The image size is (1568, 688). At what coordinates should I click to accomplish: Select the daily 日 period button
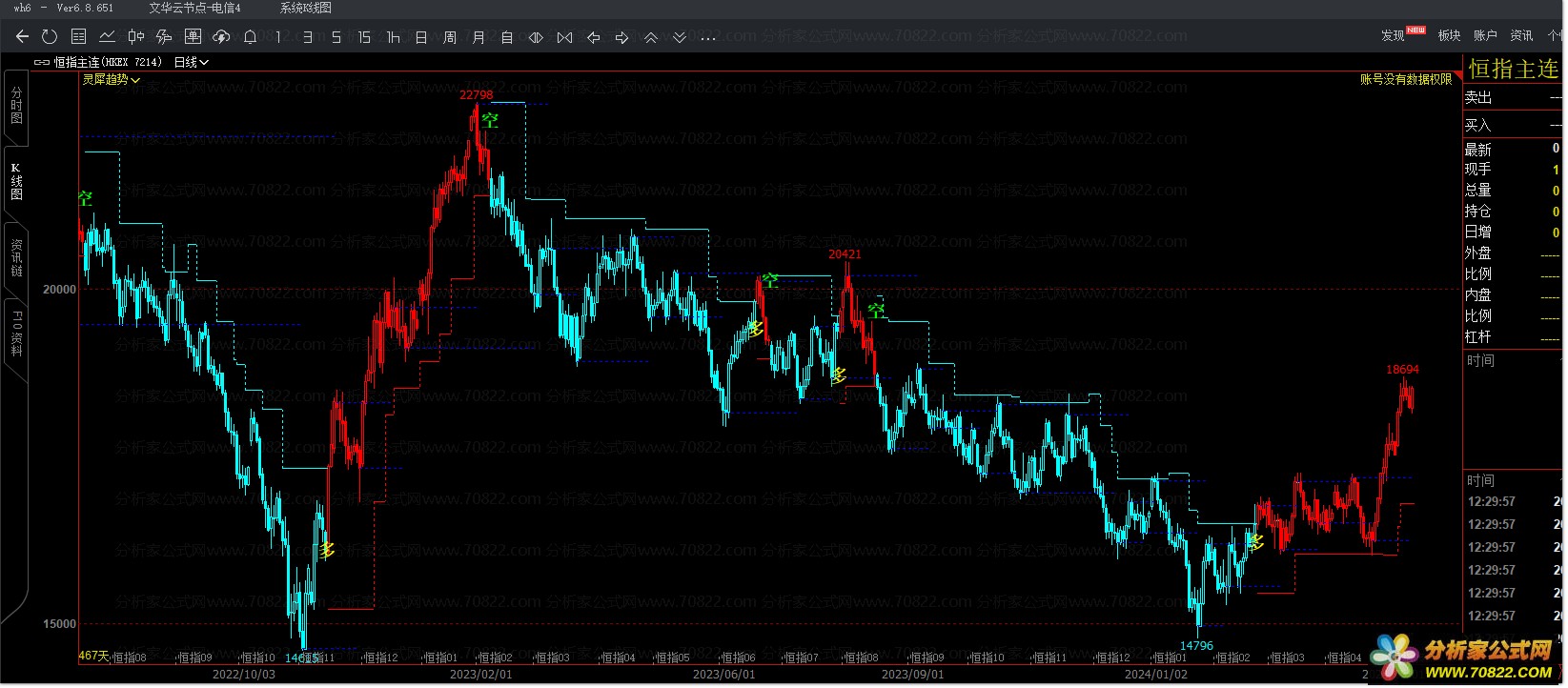[421, 37]
